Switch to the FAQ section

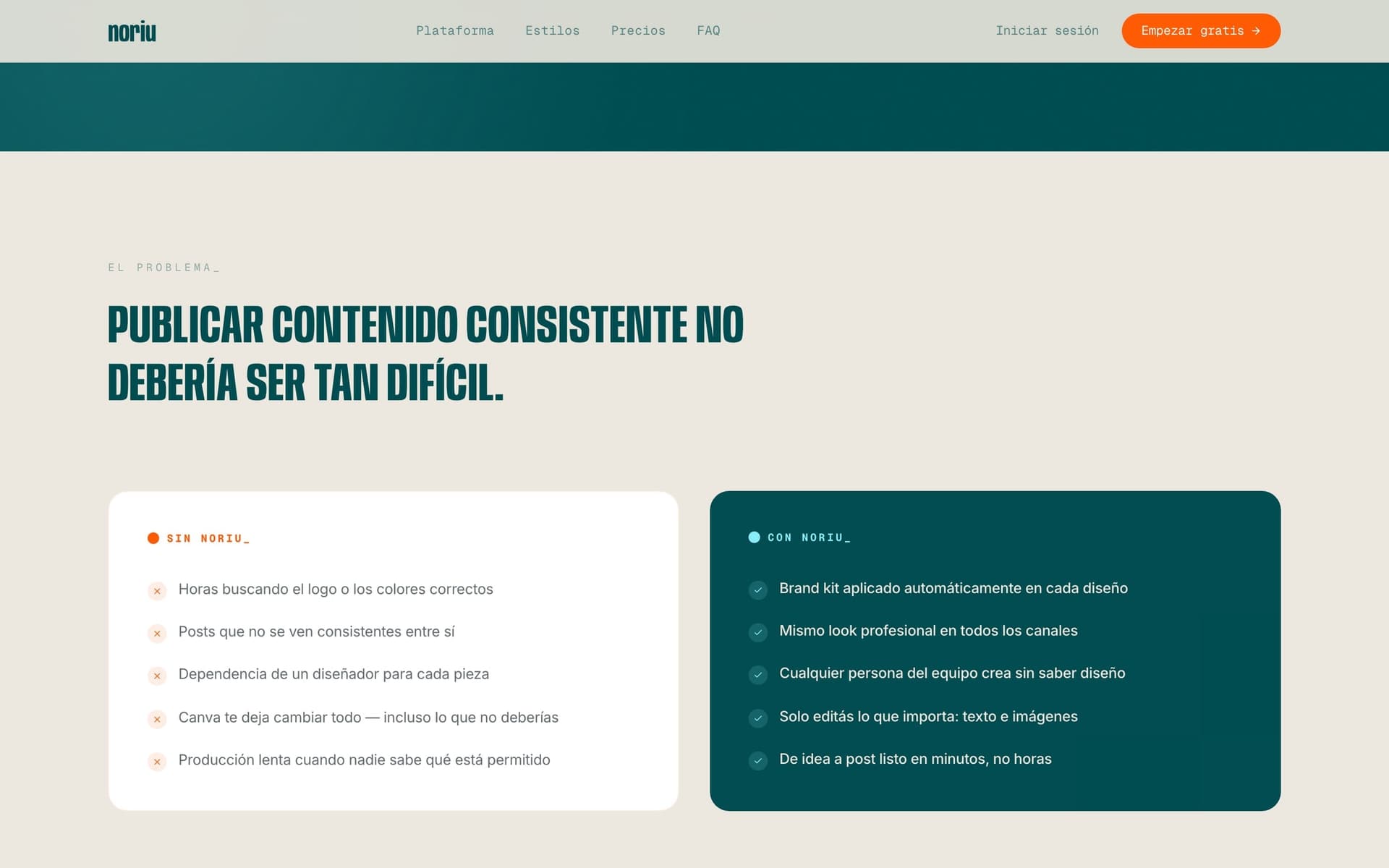click(708, 30)
